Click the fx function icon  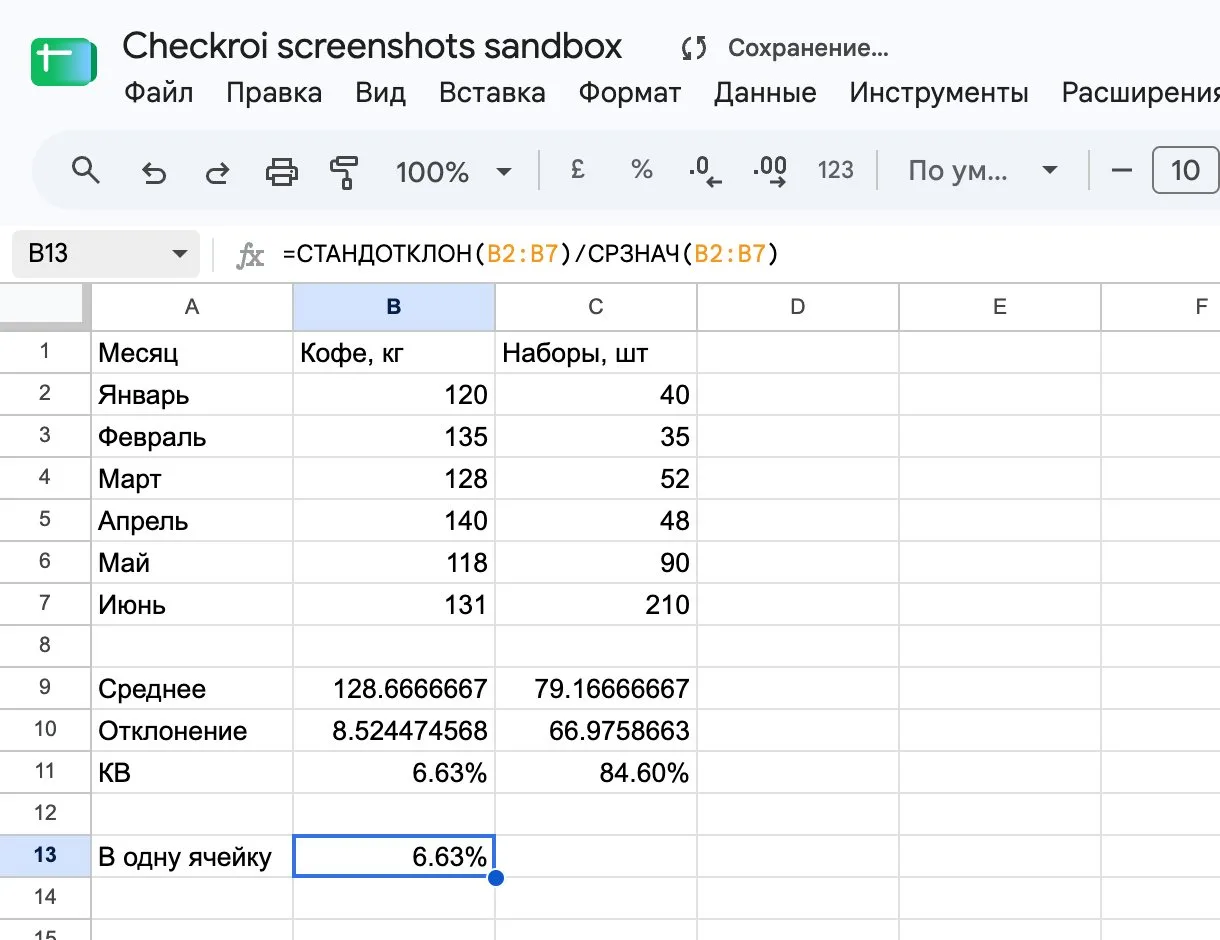click(x=250, y=255)
